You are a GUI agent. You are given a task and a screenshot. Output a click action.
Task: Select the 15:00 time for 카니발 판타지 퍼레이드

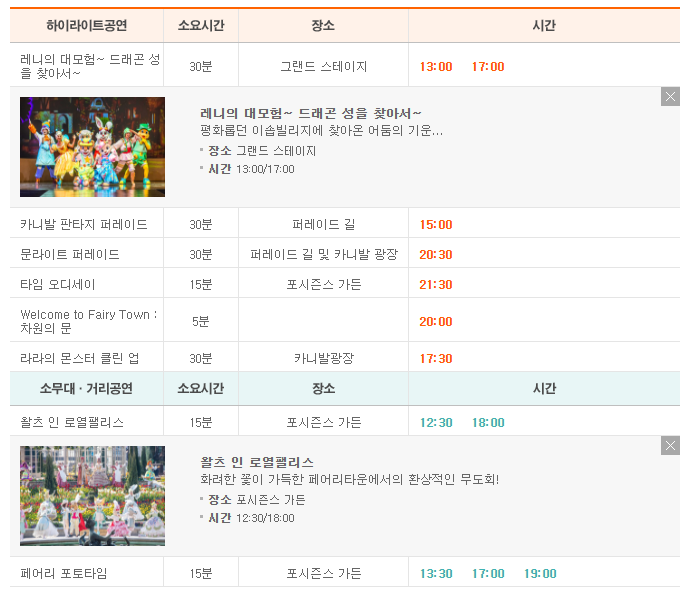tap(436, 225)
